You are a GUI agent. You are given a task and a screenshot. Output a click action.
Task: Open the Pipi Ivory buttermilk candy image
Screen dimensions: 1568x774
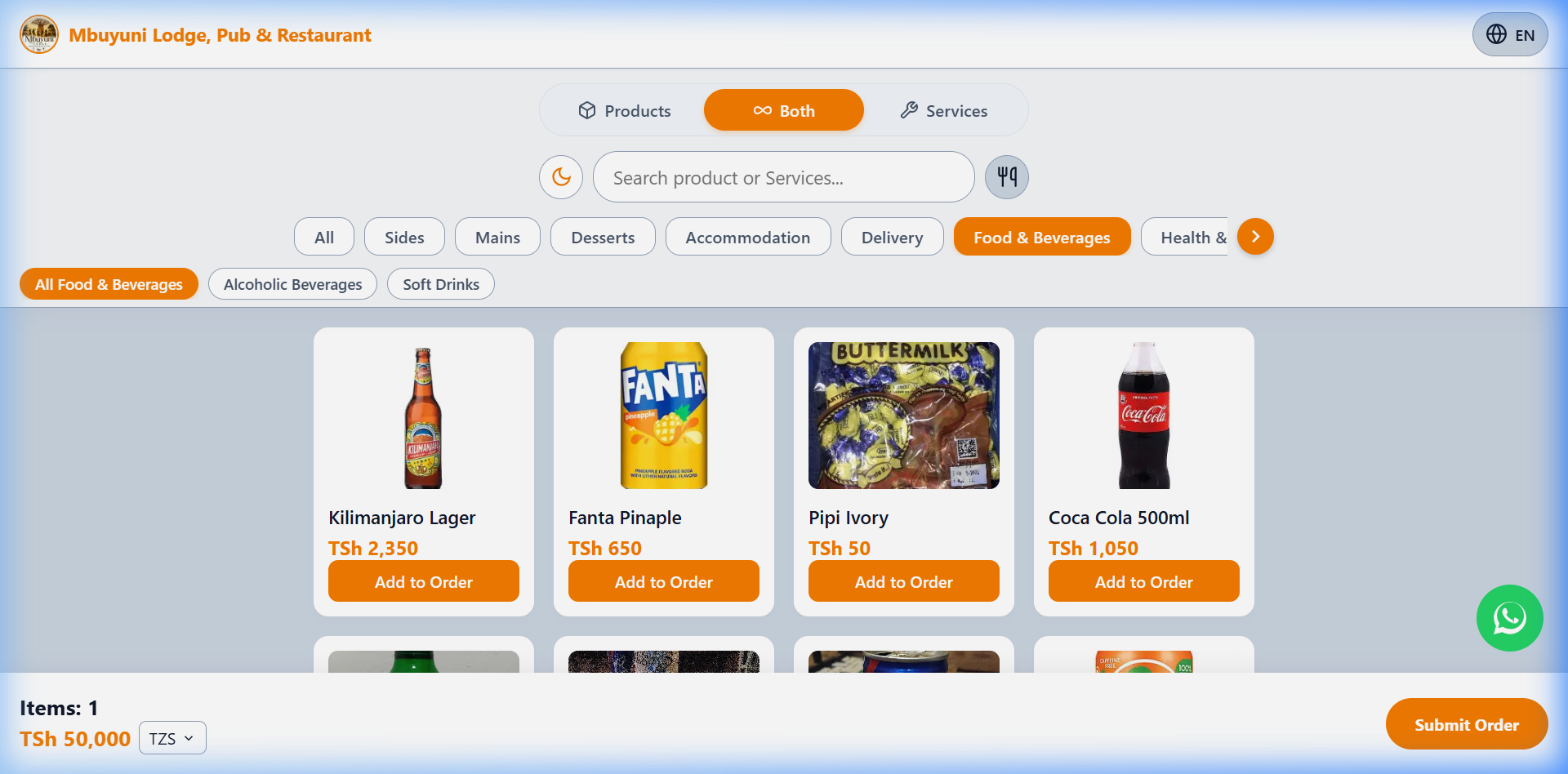(904, 416)
